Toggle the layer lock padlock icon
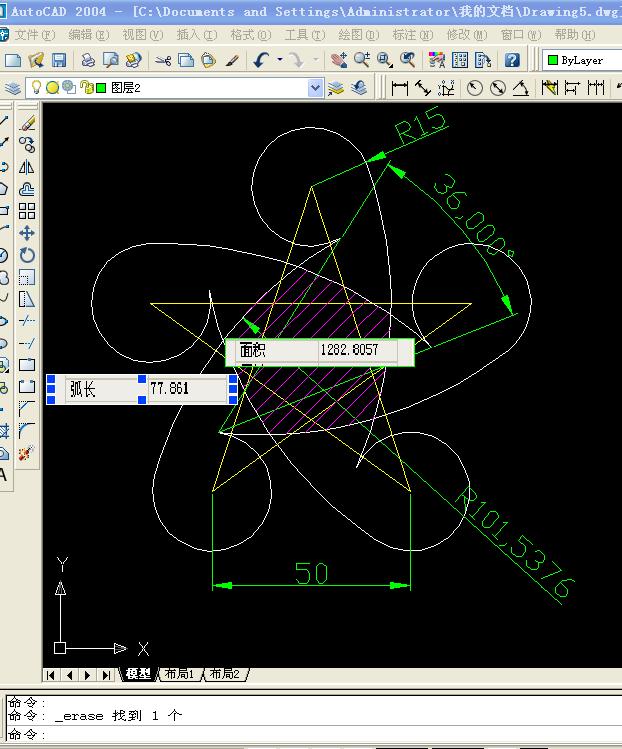622x749 pixels. pos(86,87)
